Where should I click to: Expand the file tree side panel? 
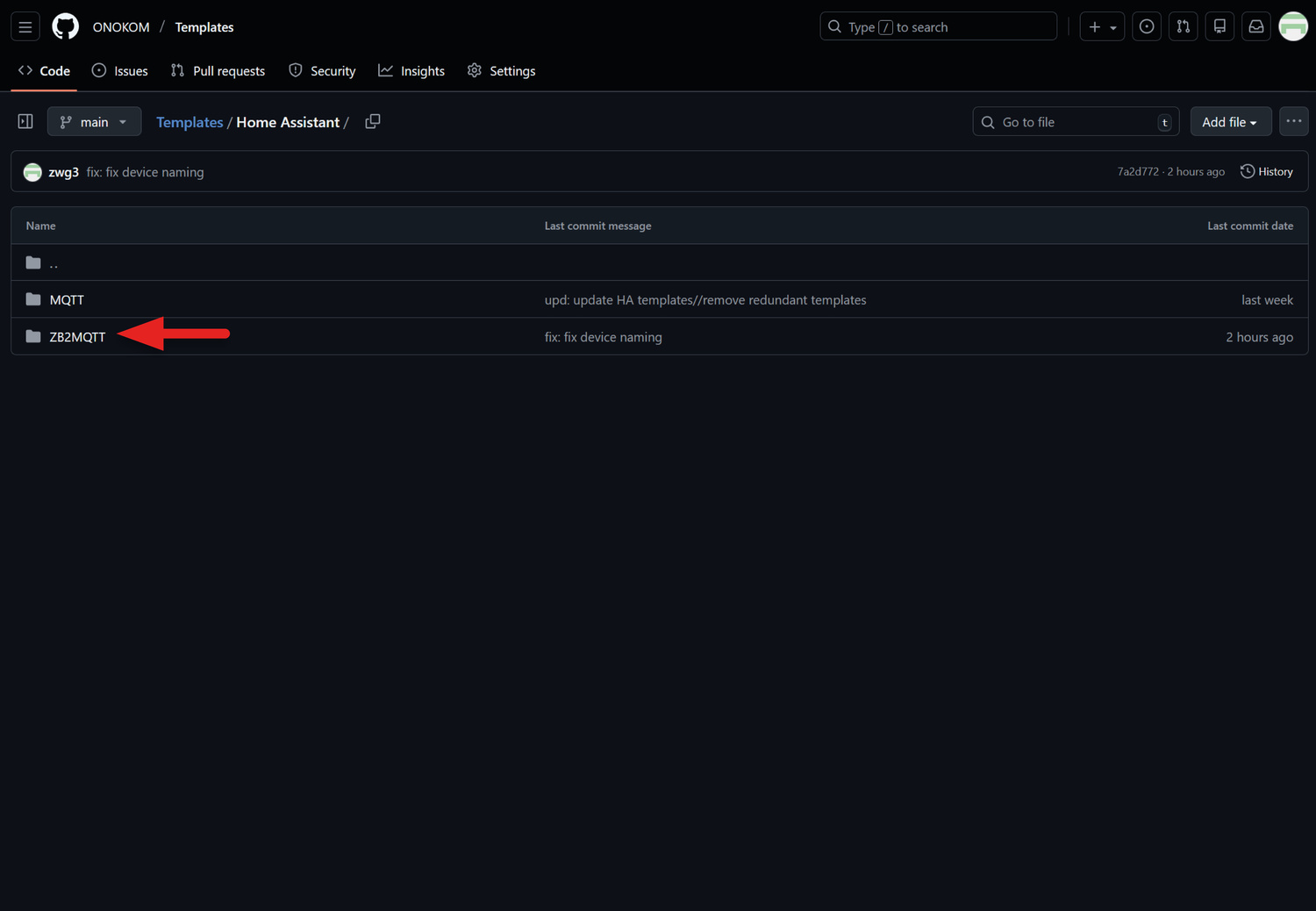[25, 121]
